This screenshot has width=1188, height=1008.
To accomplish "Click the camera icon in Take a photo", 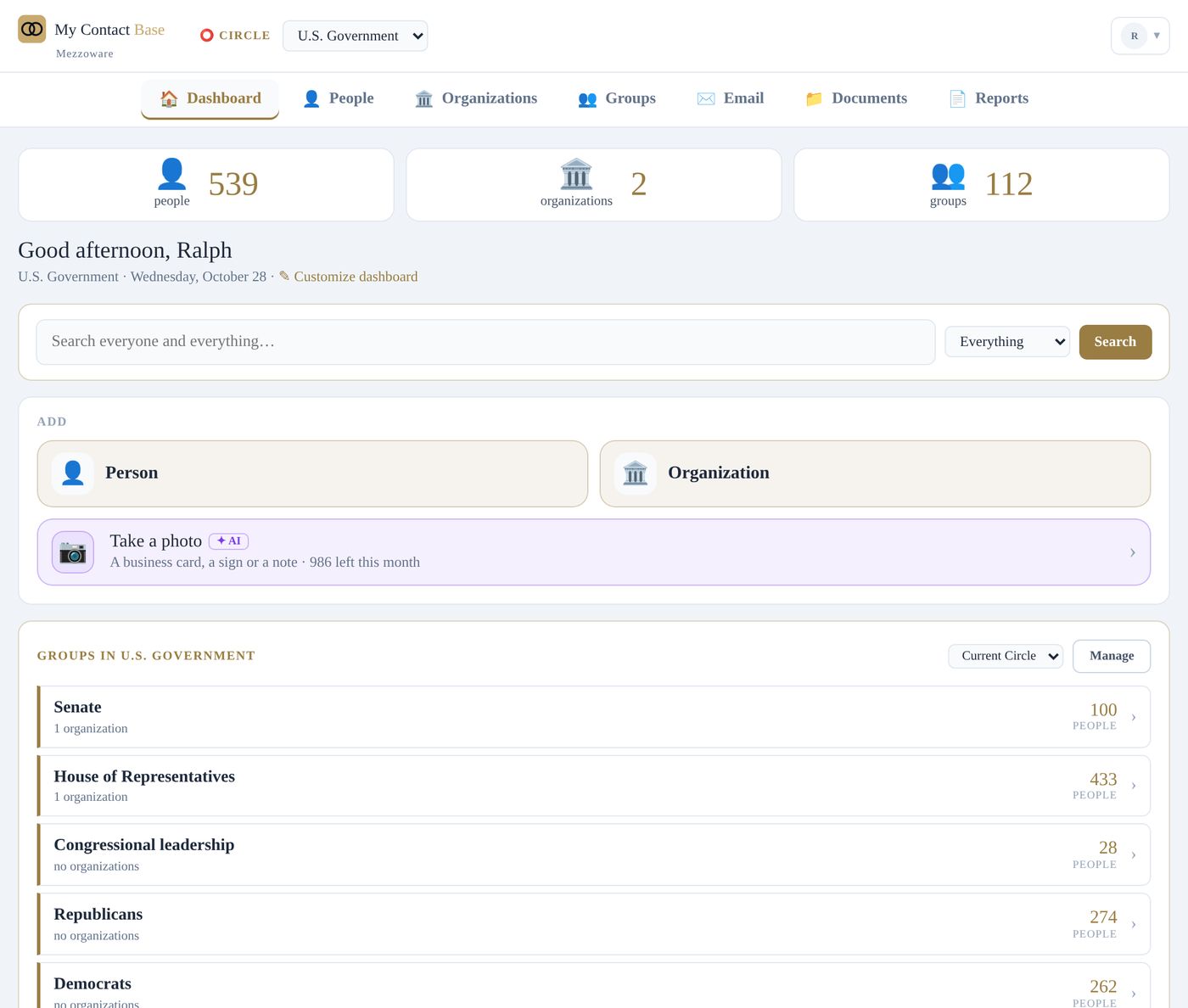I will point(73,552).
